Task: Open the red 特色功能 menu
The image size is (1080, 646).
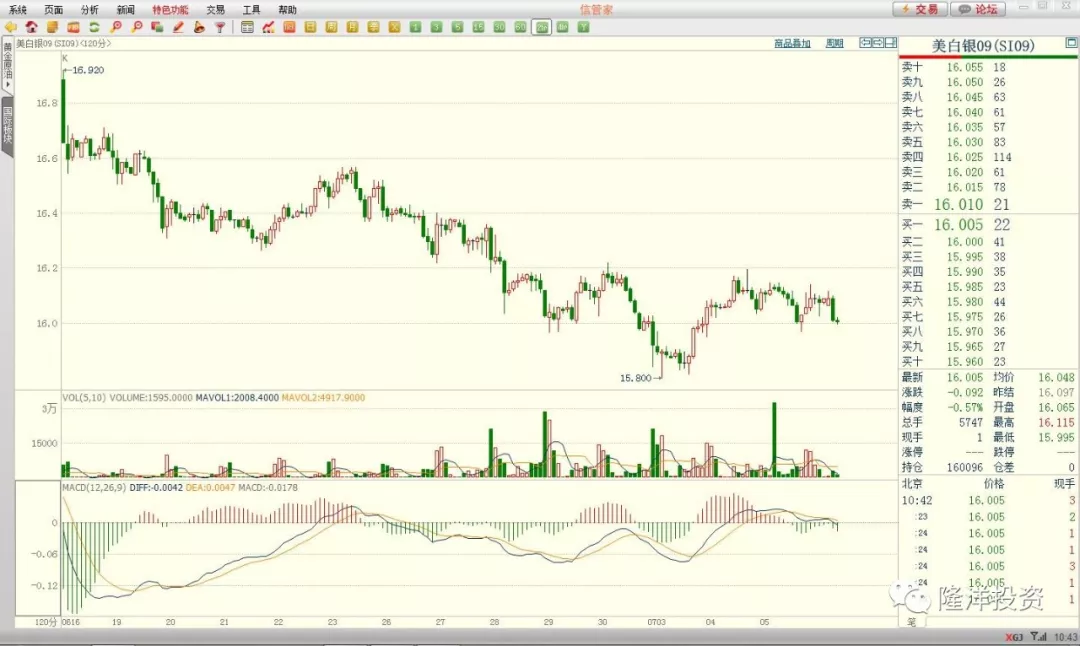Action: (170, 10)
